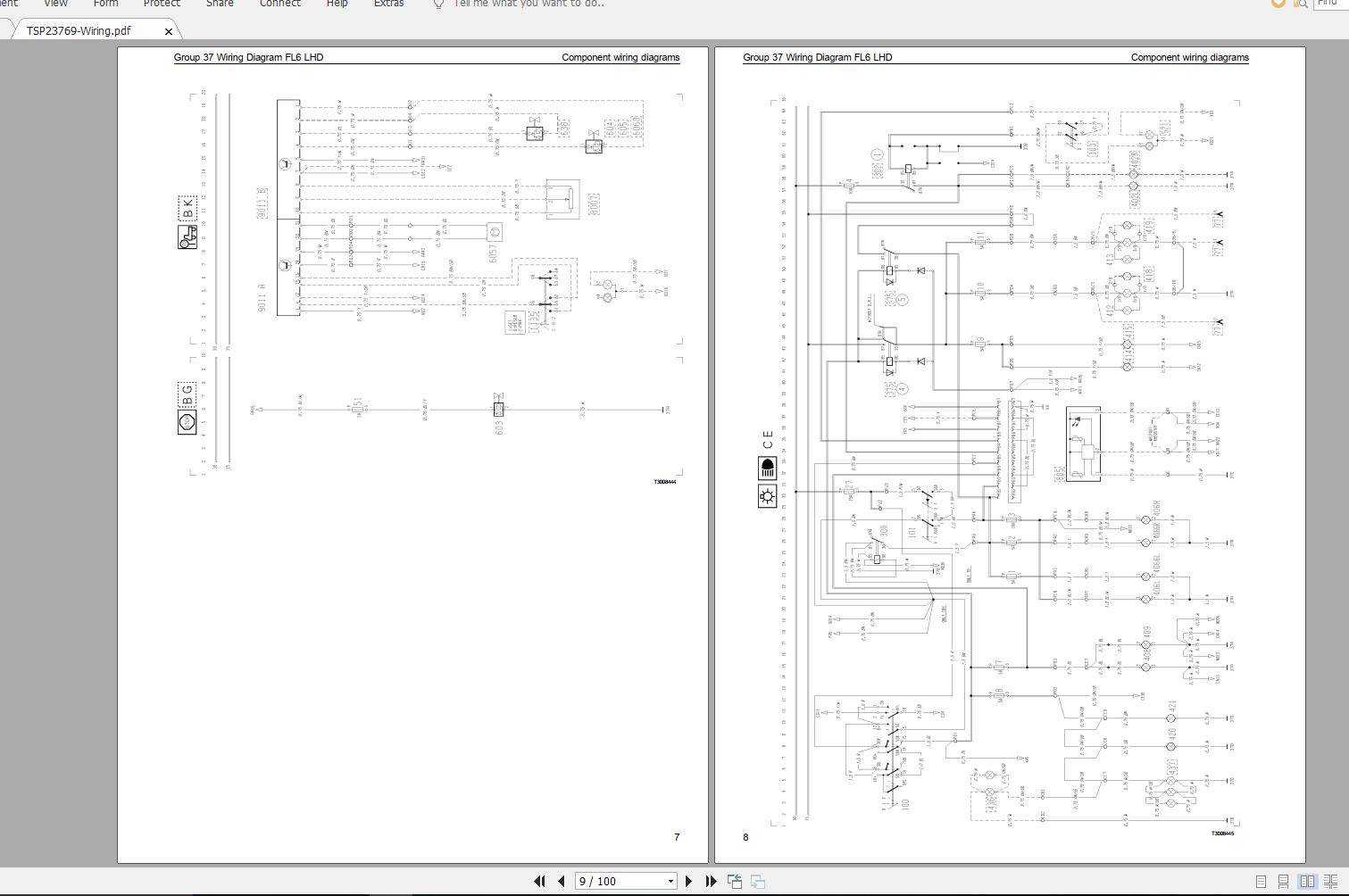Skip to the last page
The width and height of the screenshot is (1349, 896).
click(711, 881)
